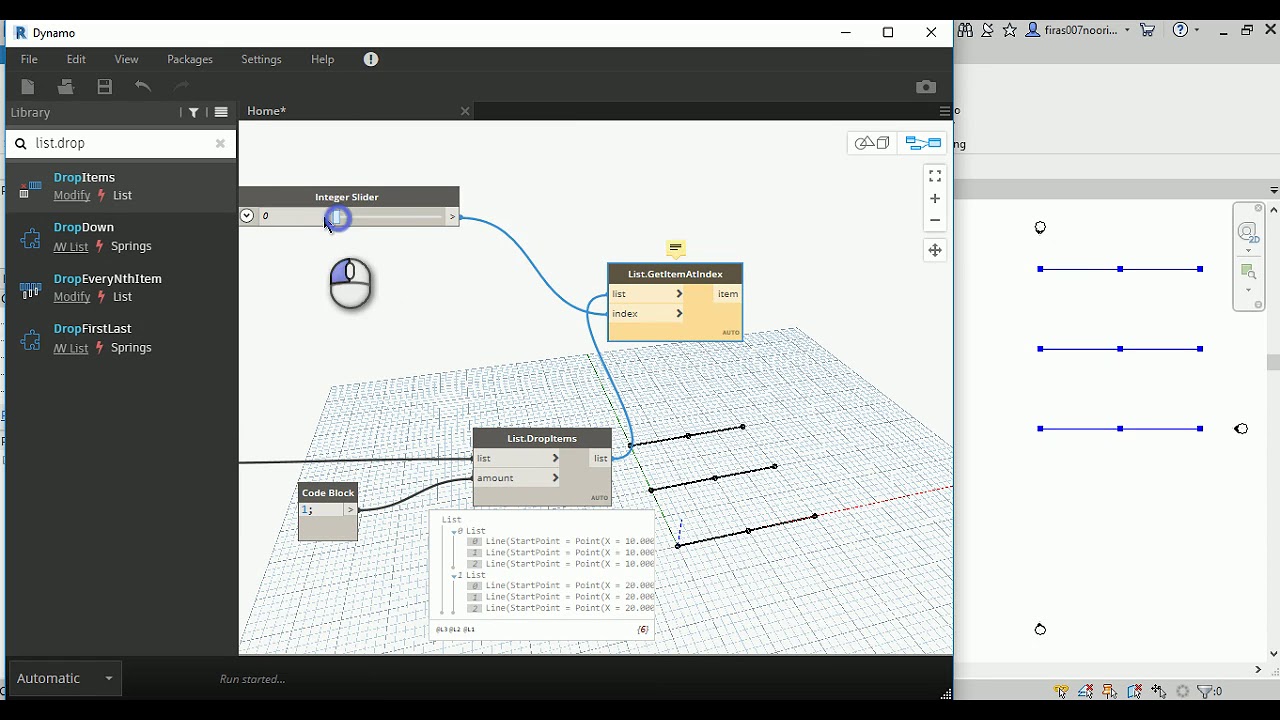Open Revit favorites star icon
Viewport: 1280px width, 720px height.
(x=1009, y=30)
